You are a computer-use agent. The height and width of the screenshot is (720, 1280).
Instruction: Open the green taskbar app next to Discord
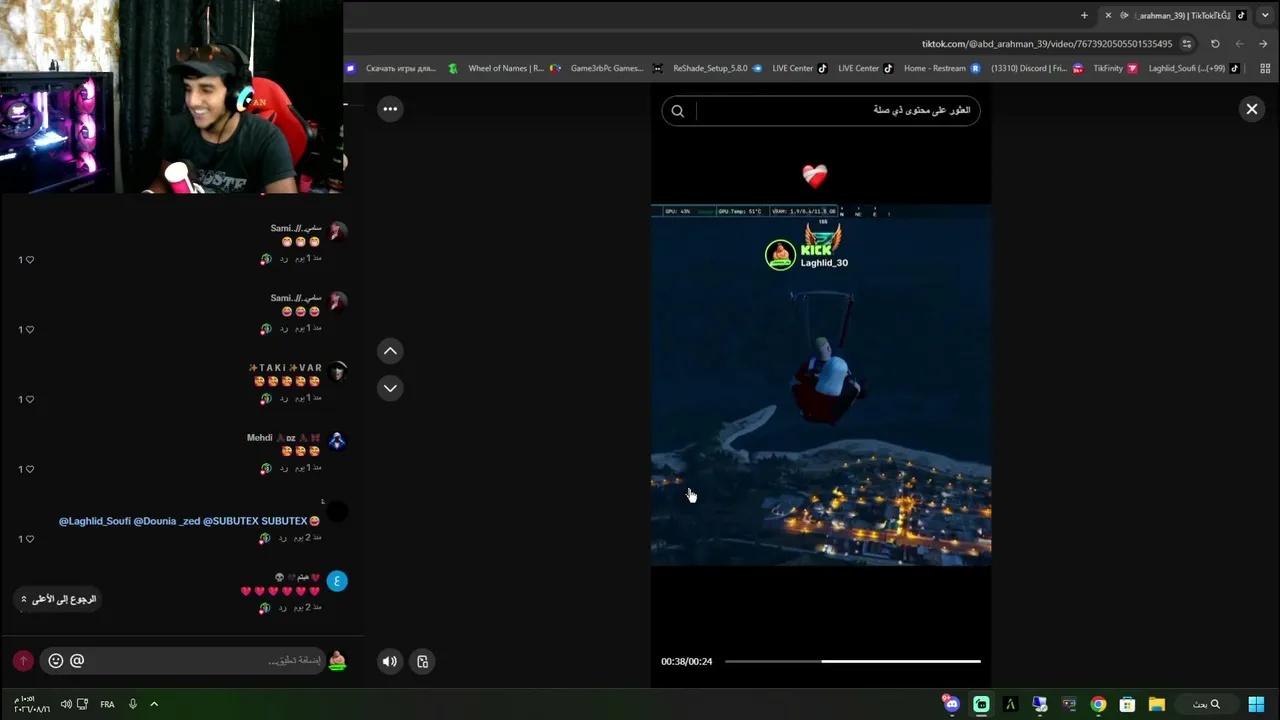(981, 704)
